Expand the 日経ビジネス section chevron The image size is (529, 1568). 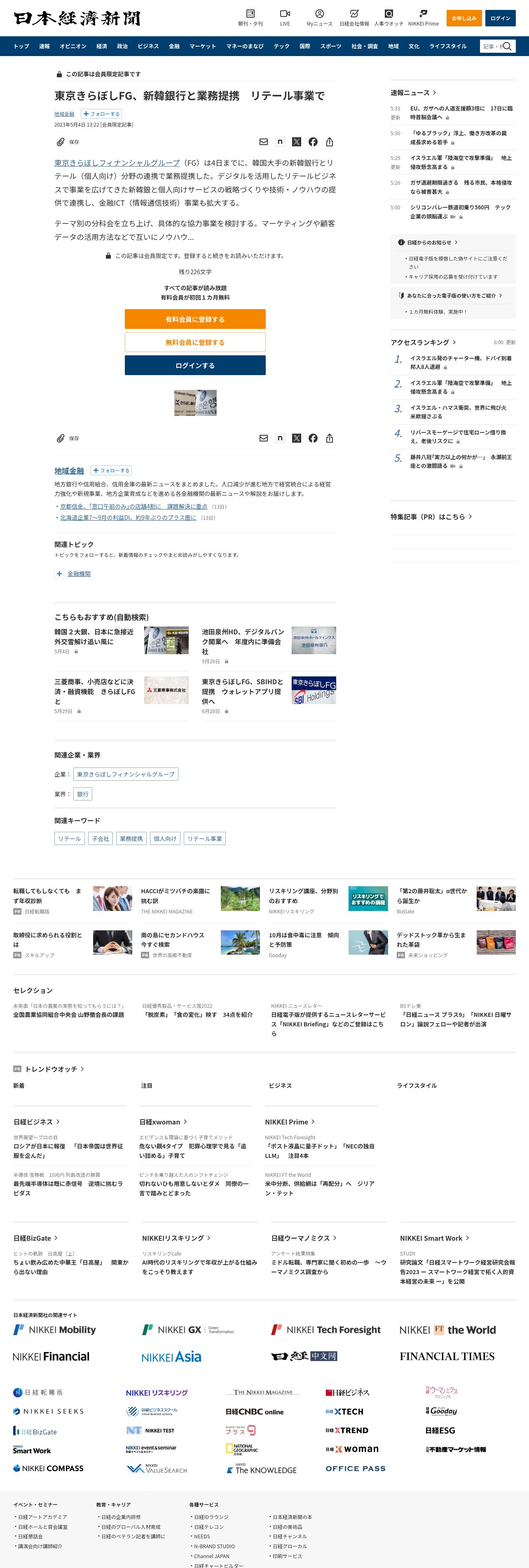[58, 1121]
